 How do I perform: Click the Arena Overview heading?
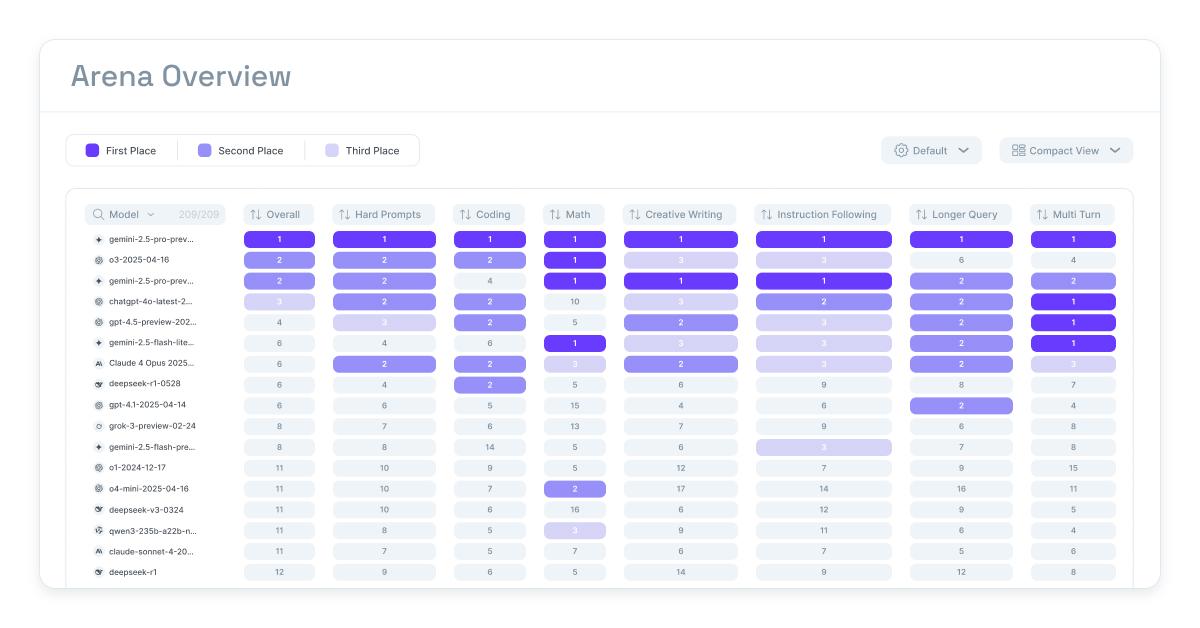(x=181, y=76)
